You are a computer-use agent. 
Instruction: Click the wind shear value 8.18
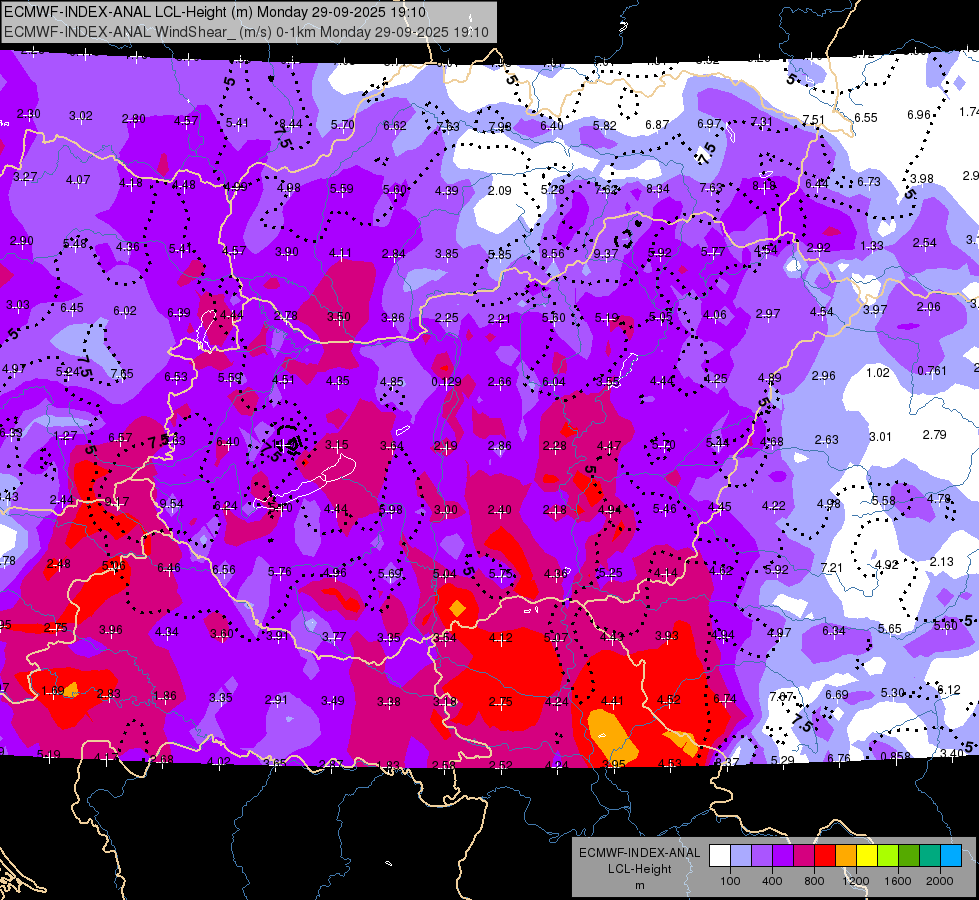pos(764,185)
